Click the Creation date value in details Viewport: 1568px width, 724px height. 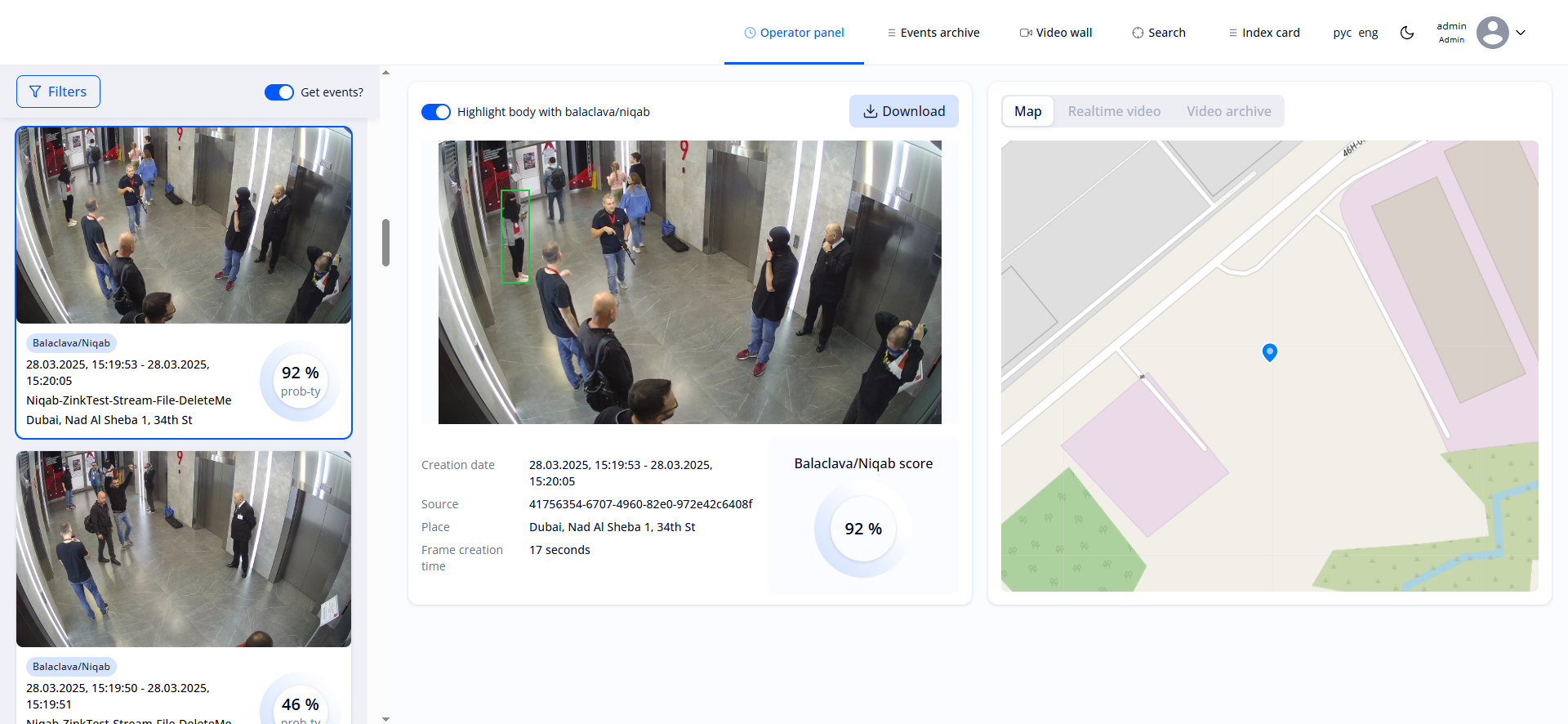pos(621,473)
